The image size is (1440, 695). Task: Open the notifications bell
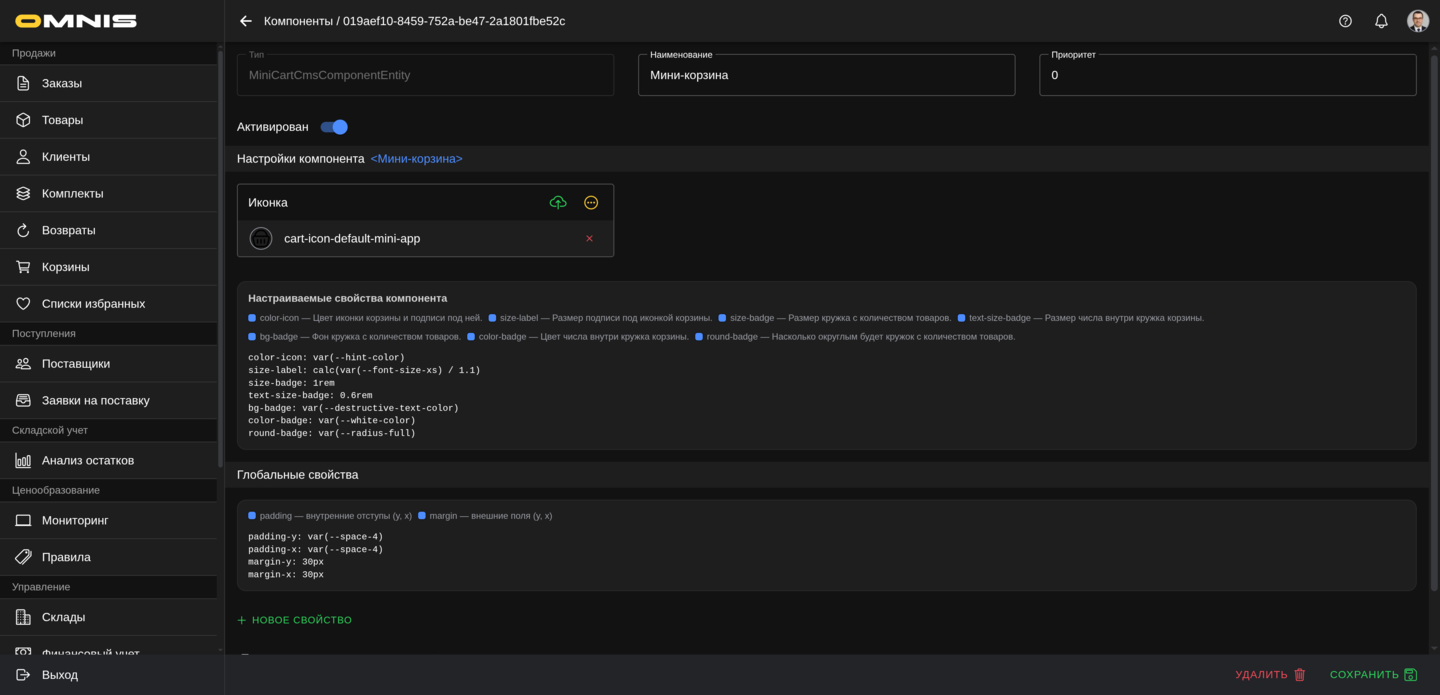tap(1381, 21)
